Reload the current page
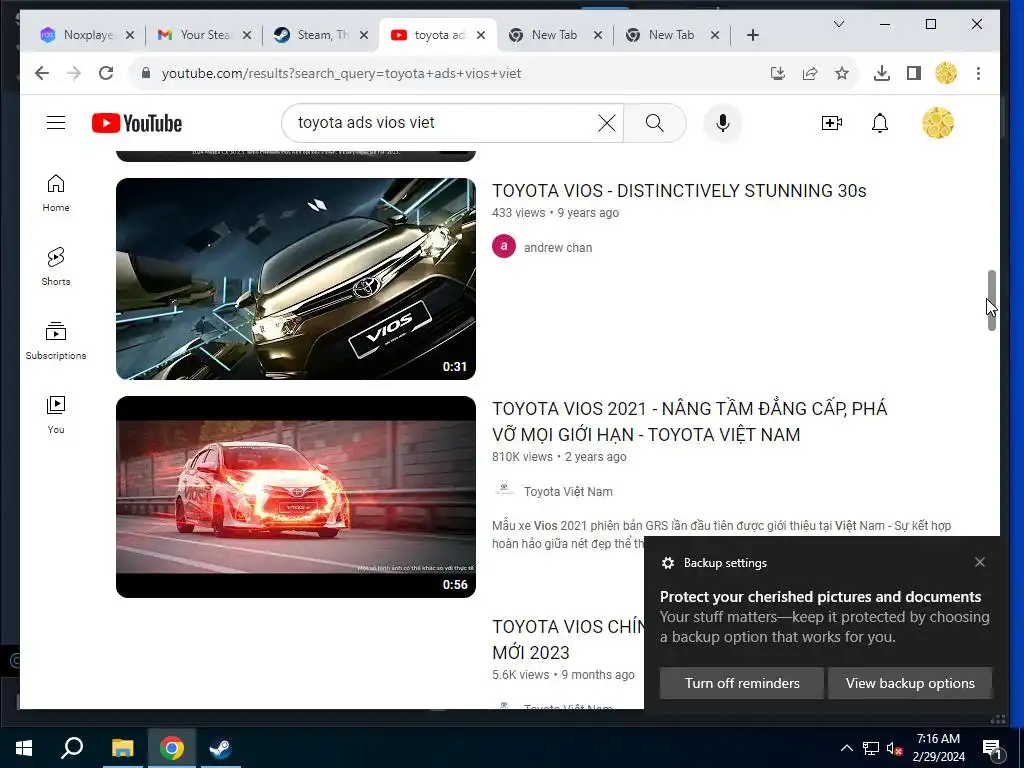The height and width of the screenshot is (768, 1024). 106,73
